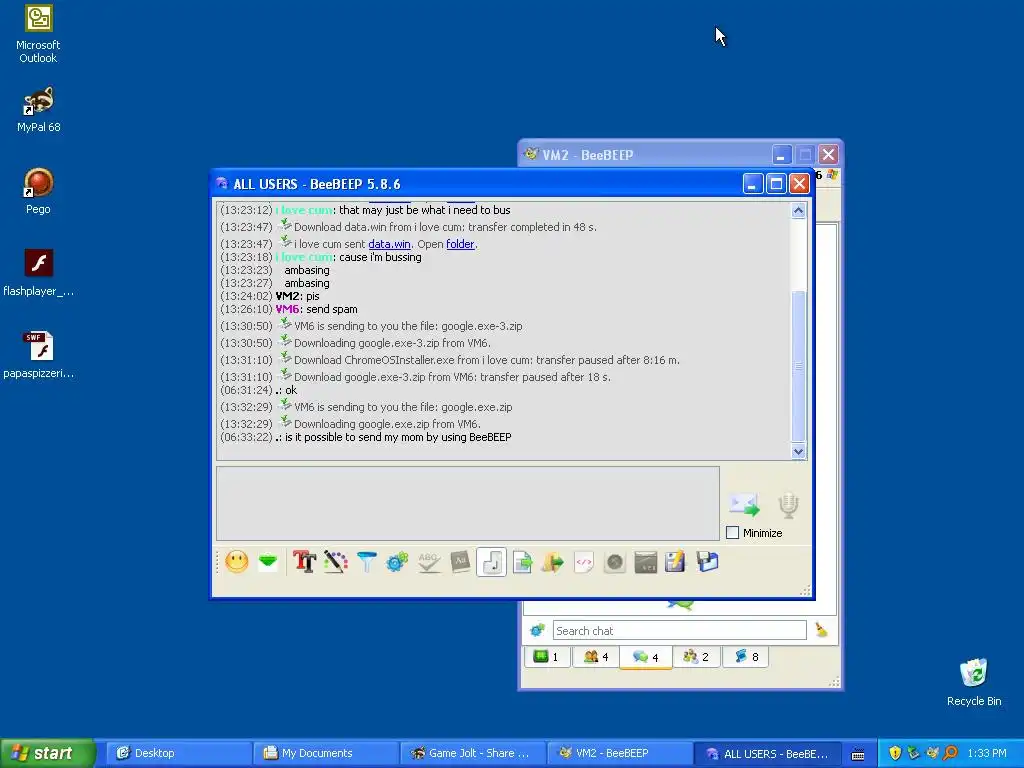Switch to the tab labeled 8

746,657
